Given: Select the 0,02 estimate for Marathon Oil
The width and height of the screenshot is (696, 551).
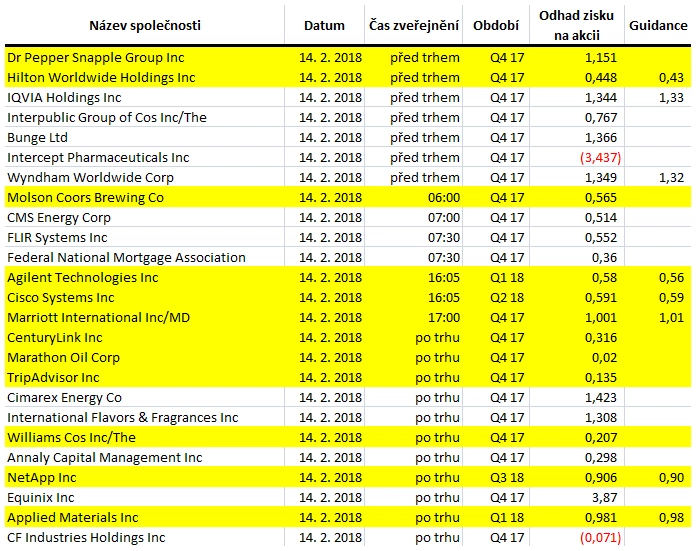Looking at the screenshot, I should (605, 357).
